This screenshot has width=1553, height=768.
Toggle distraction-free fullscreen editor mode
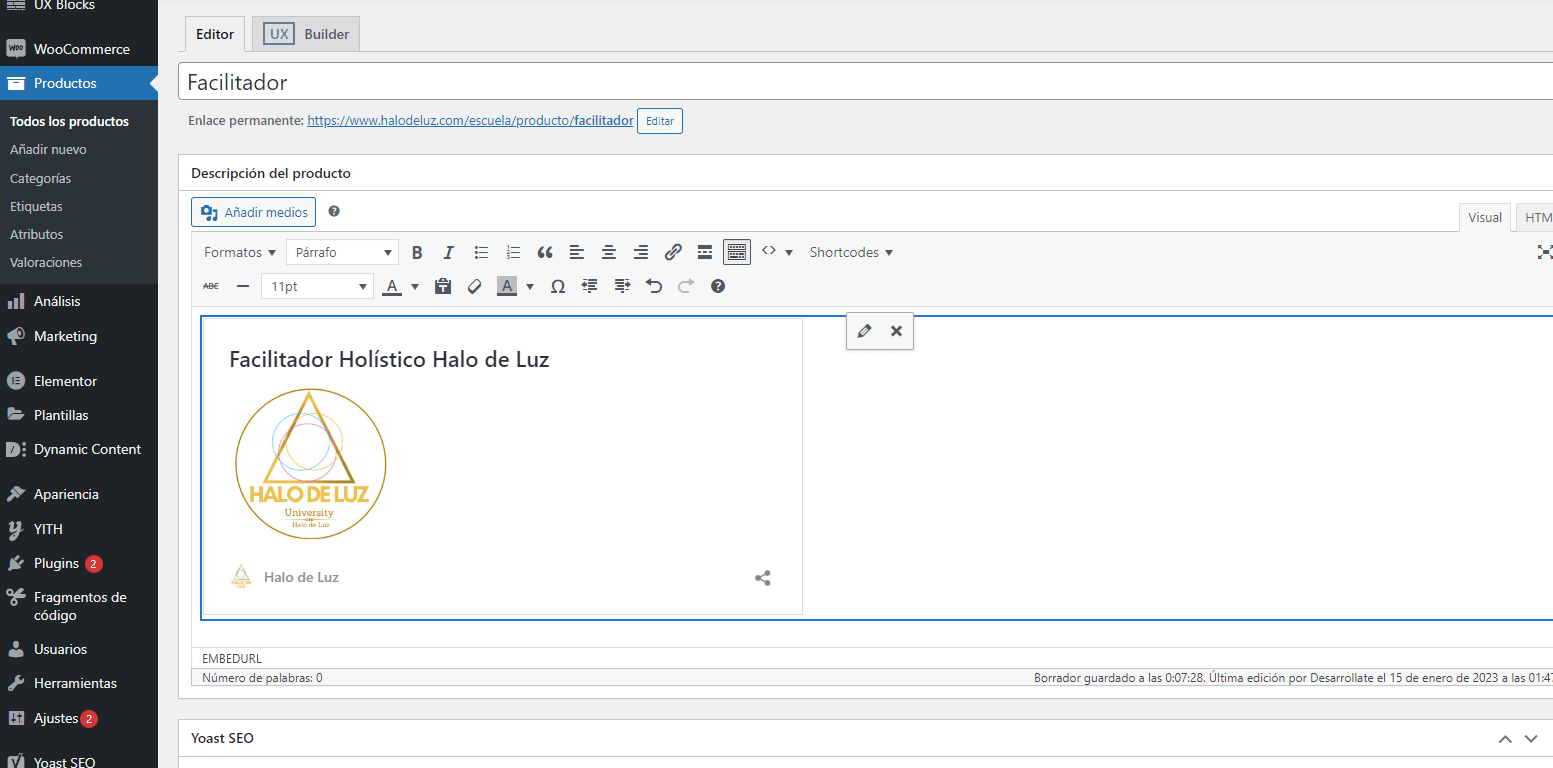[x=1544, y=252]
